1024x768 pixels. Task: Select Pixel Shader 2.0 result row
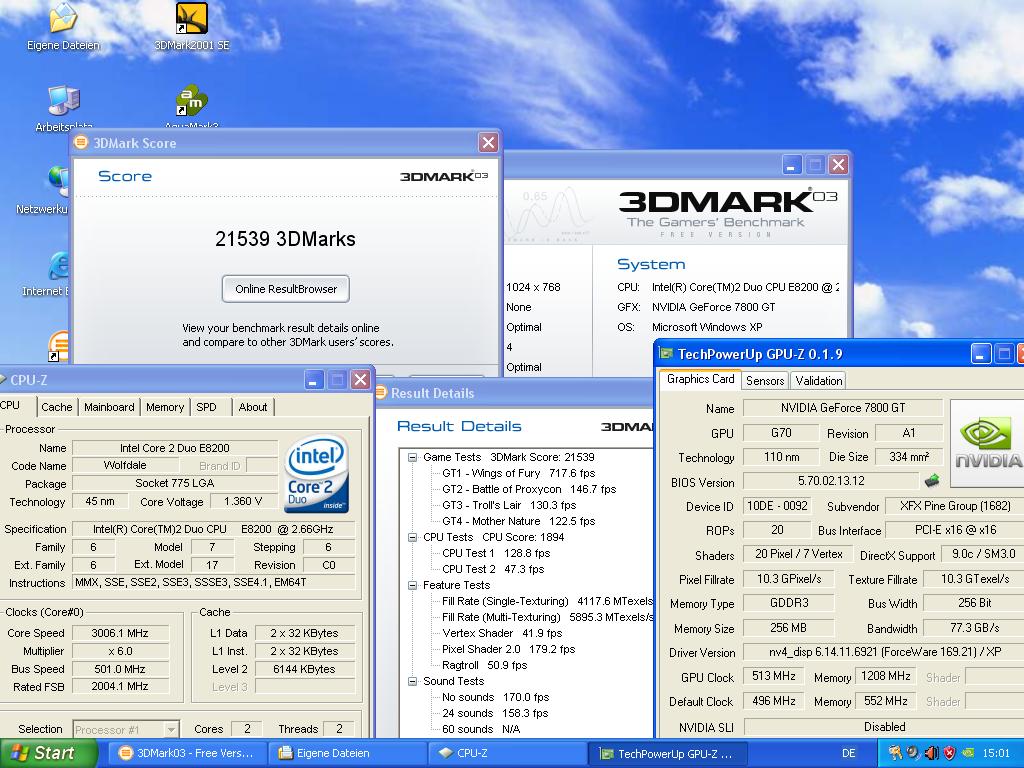click(508, 649)
